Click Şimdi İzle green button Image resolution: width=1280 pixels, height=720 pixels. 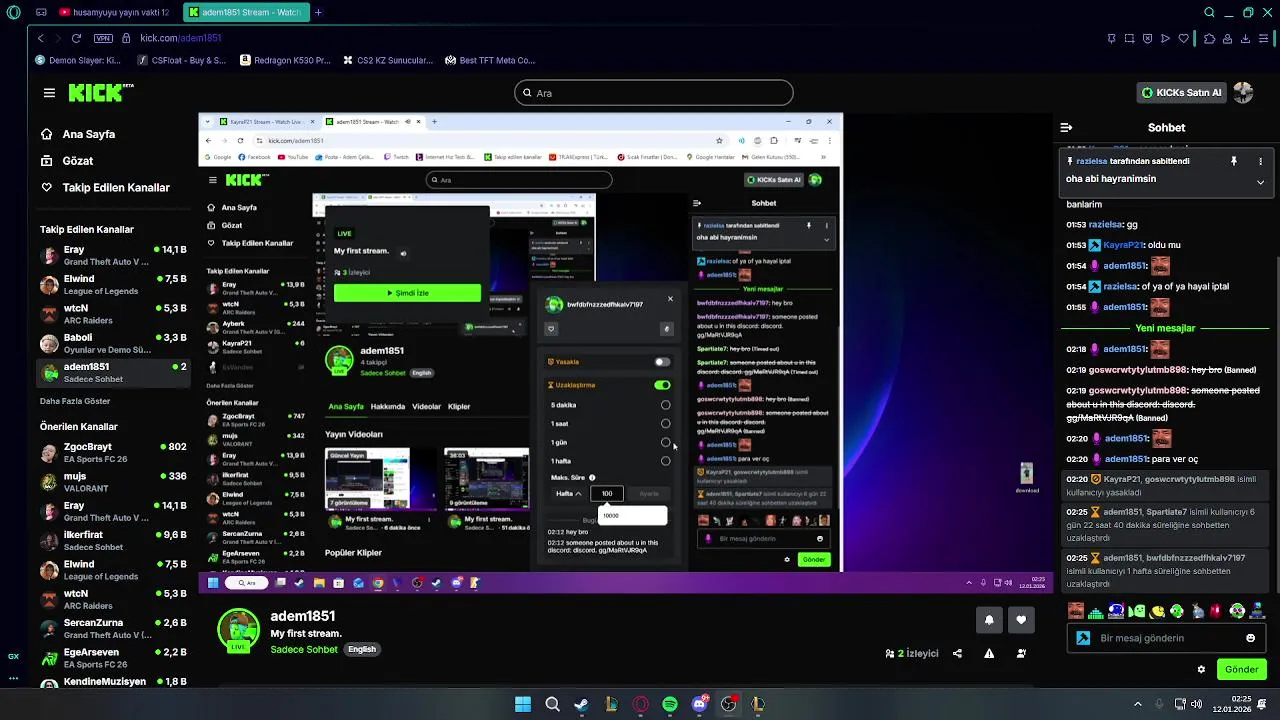point(407,293)
